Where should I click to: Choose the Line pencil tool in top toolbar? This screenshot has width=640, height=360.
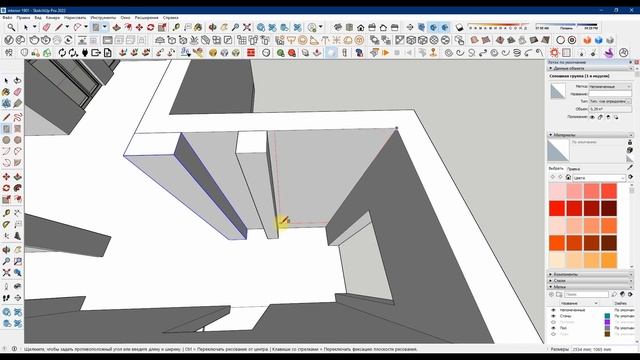[59, 27]
